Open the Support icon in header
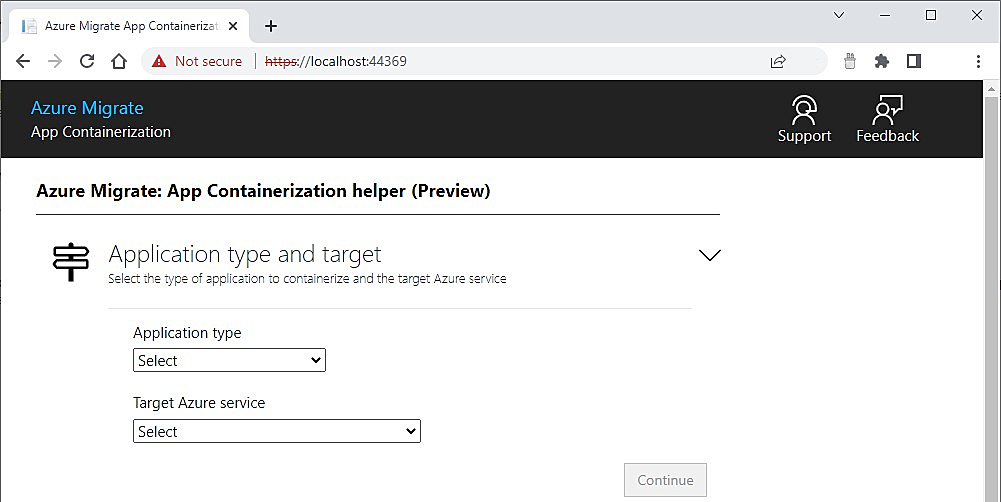 (x=804, y=119)
